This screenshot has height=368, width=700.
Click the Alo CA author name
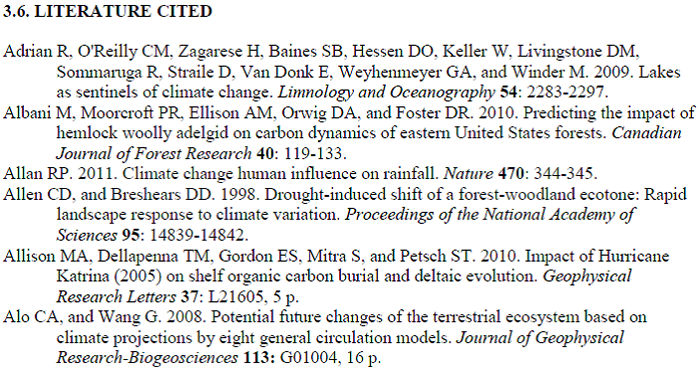tap(32, 318)
